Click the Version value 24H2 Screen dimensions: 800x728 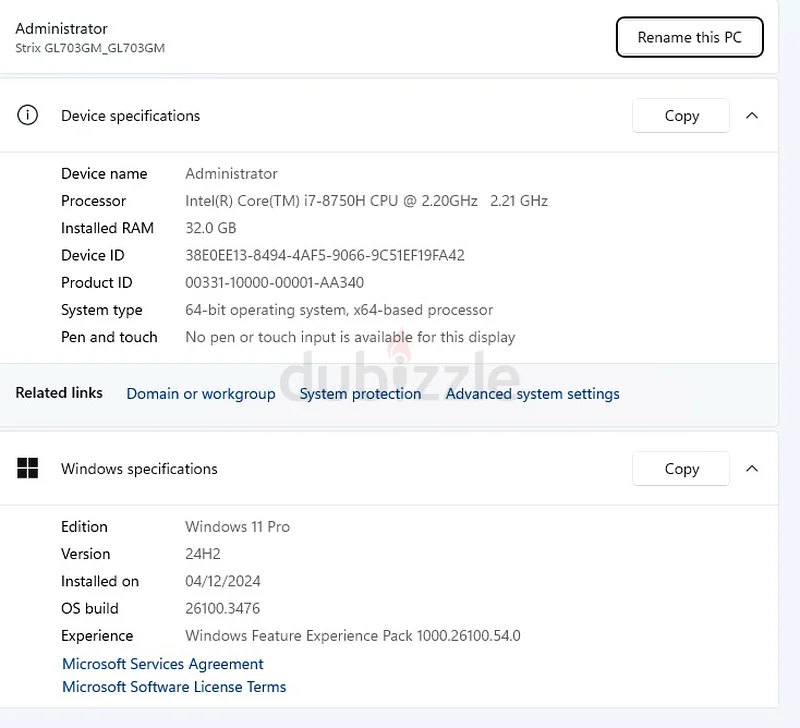point(203,554)
